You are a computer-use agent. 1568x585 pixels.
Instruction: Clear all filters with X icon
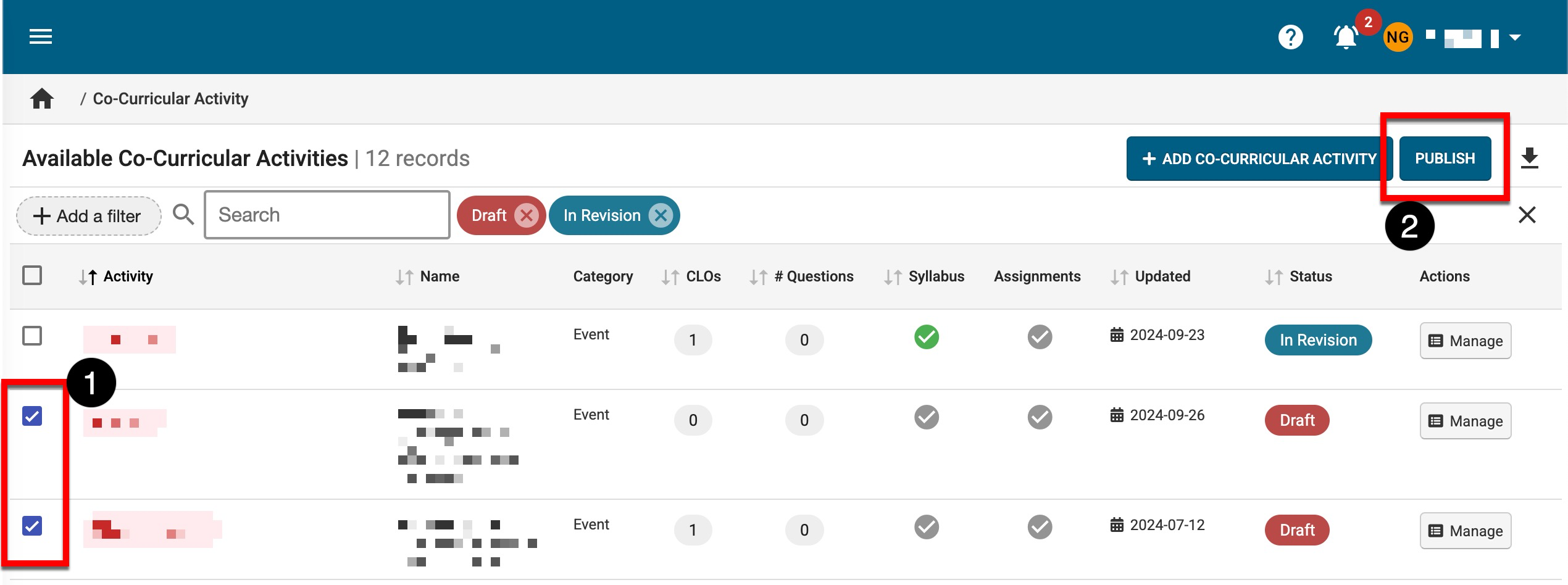(x=1527, y=215)
